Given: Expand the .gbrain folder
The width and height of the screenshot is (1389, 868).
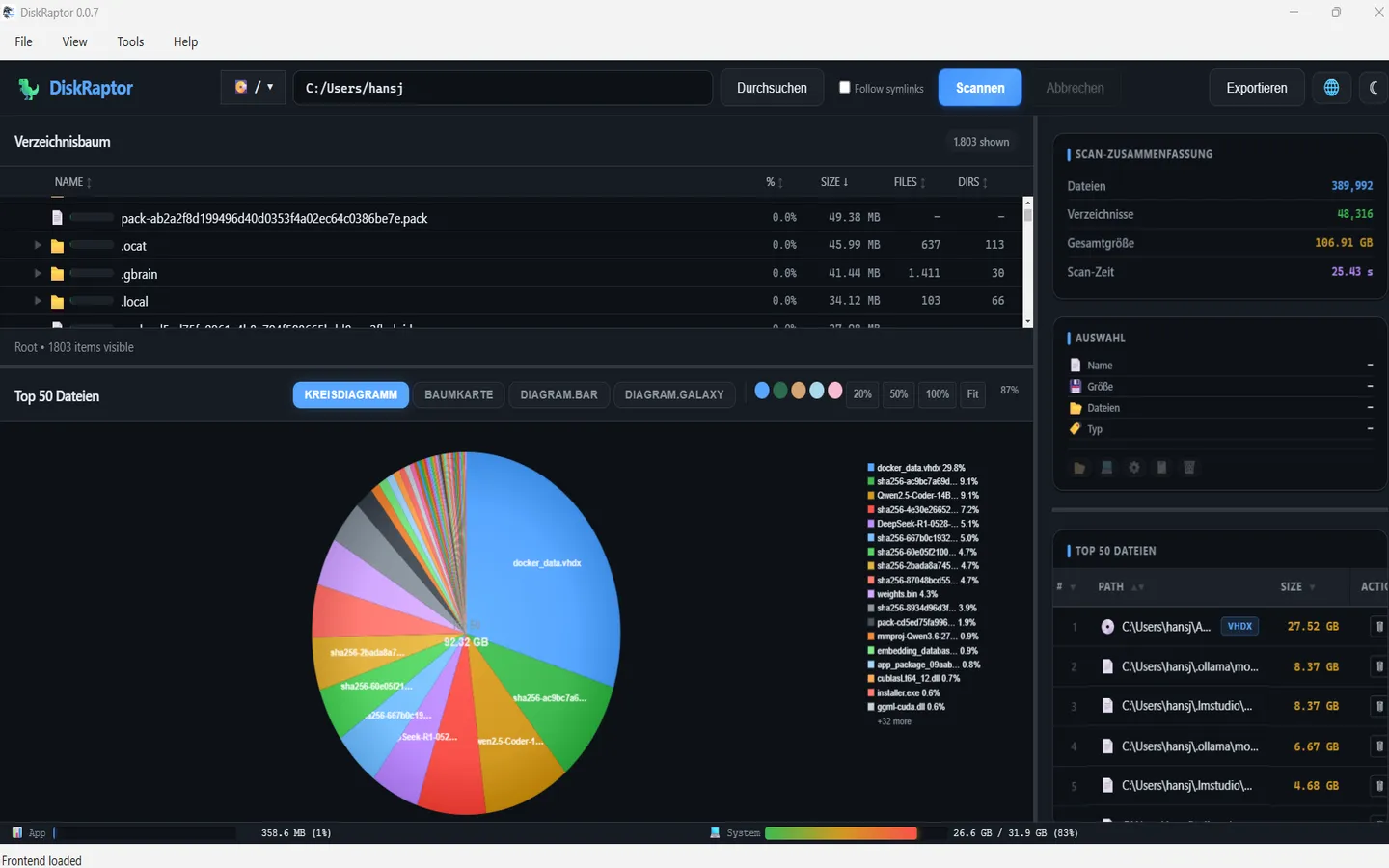Looking at the screenshot, I should coord(38,274).
